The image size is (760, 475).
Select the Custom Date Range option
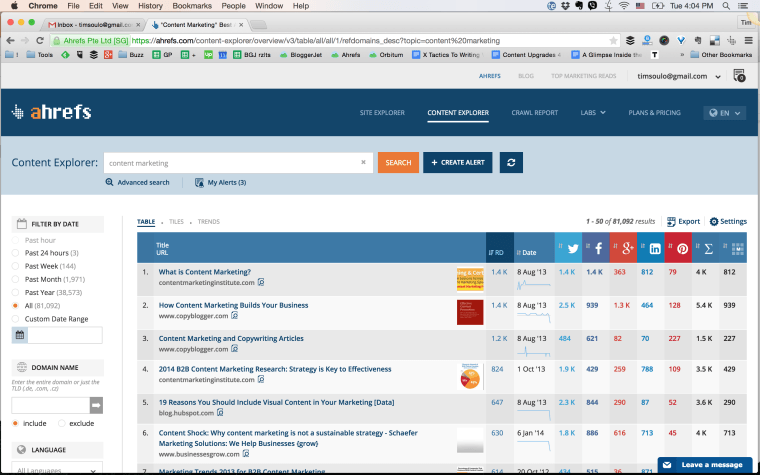(x=15, y=319)
